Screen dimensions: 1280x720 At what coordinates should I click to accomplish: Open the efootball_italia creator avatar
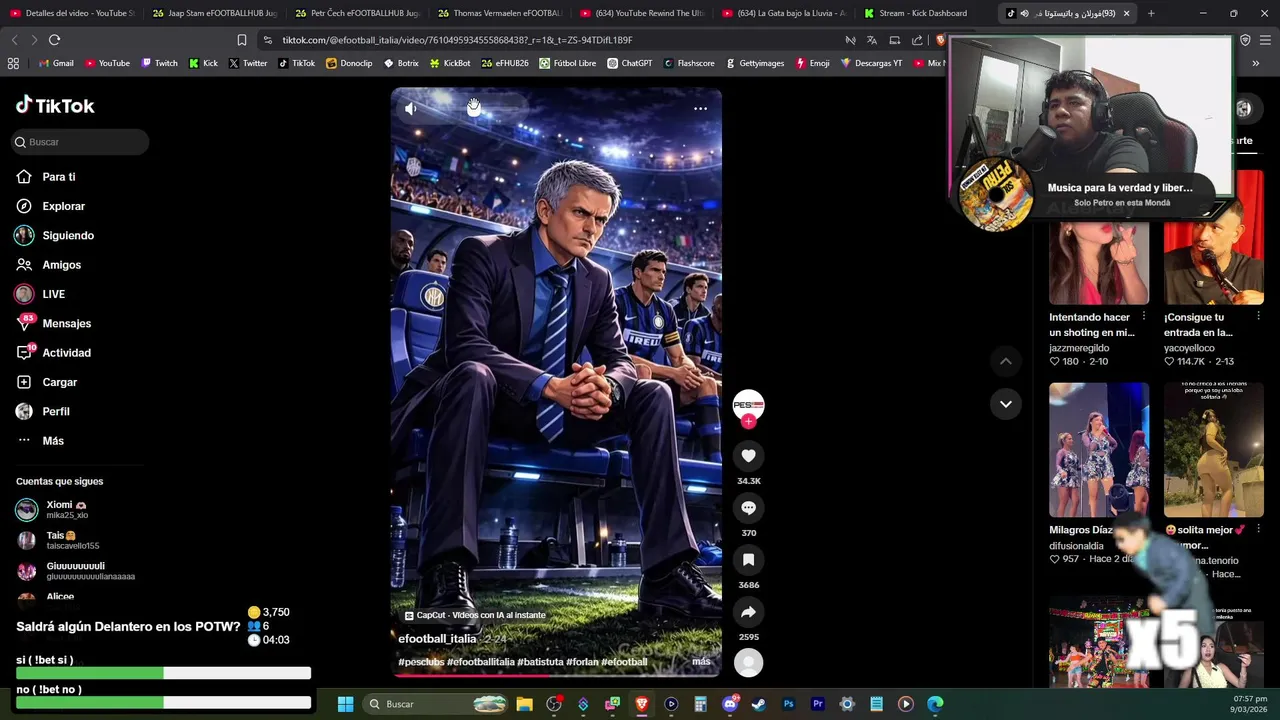[748, 404]
